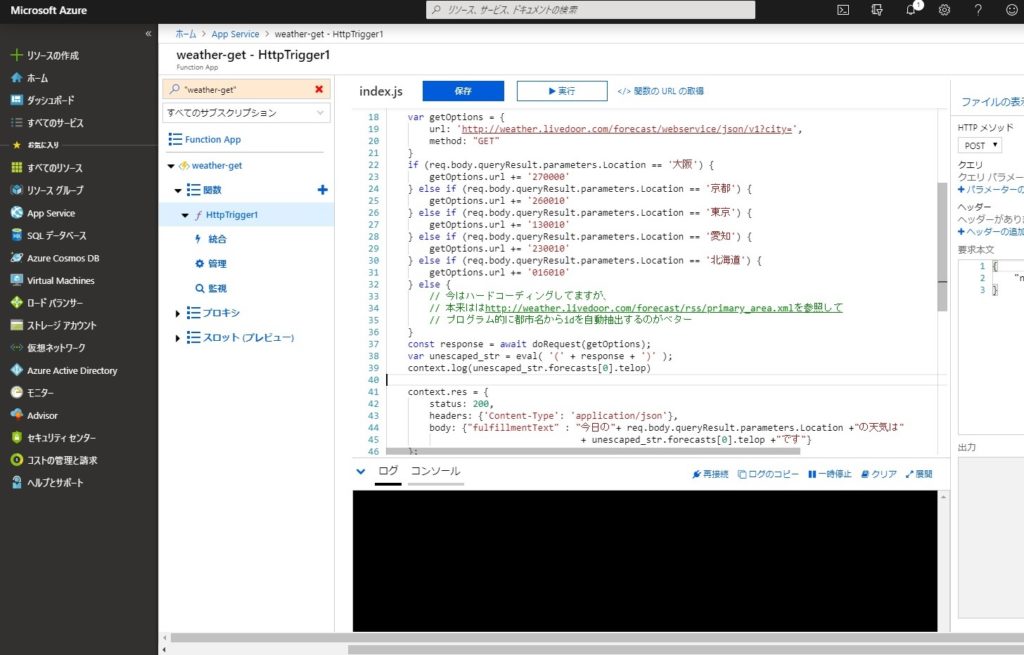Click the ホーム breadcrumb link
The width and height of the screenshot is (1024, 655).
[x=185, y=34]
